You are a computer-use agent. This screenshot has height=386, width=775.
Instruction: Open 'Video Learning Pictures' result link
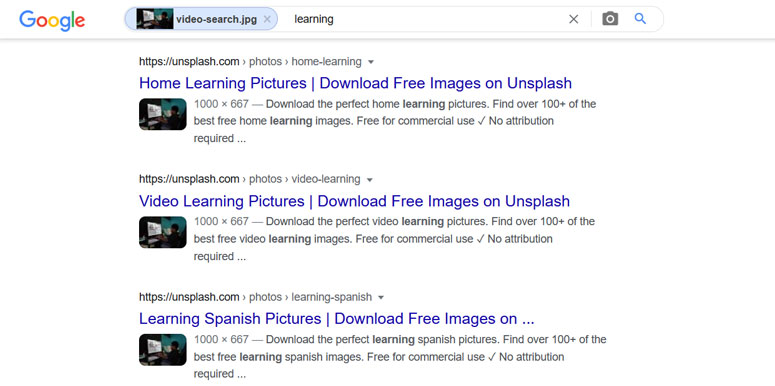(x=354, y=201)
